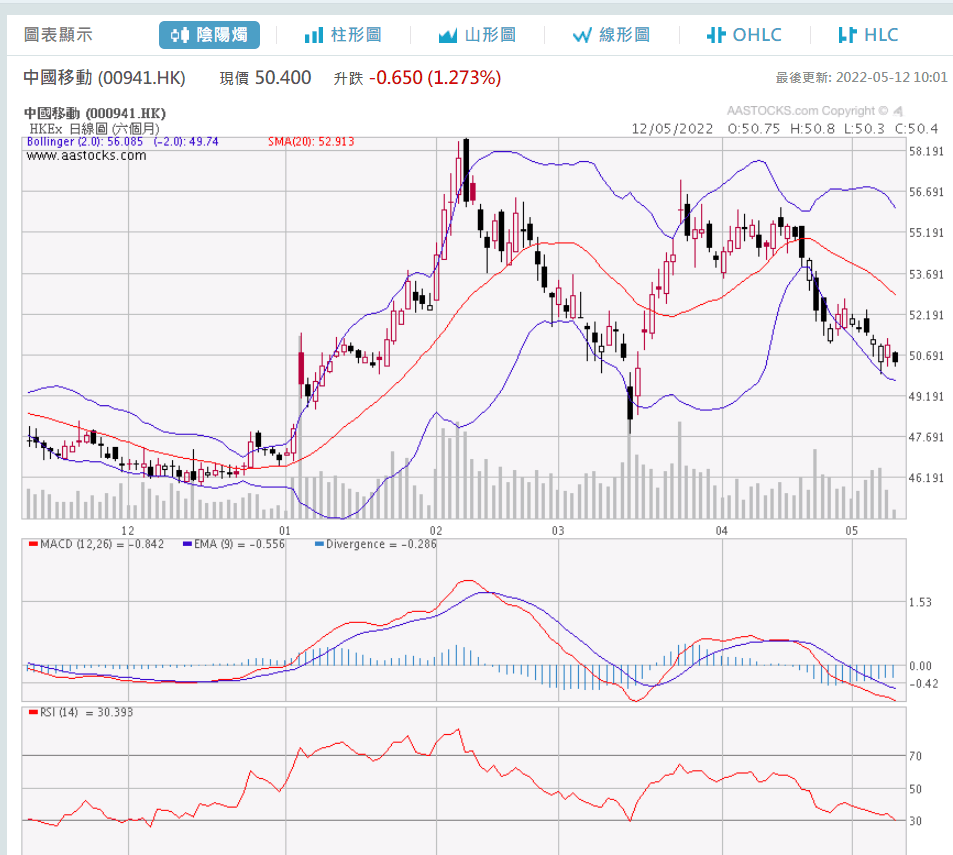Click the RSI (14) = 30.393 legend
The width and height of the screenshot is (953, 855).
click(x=81, y=712)
